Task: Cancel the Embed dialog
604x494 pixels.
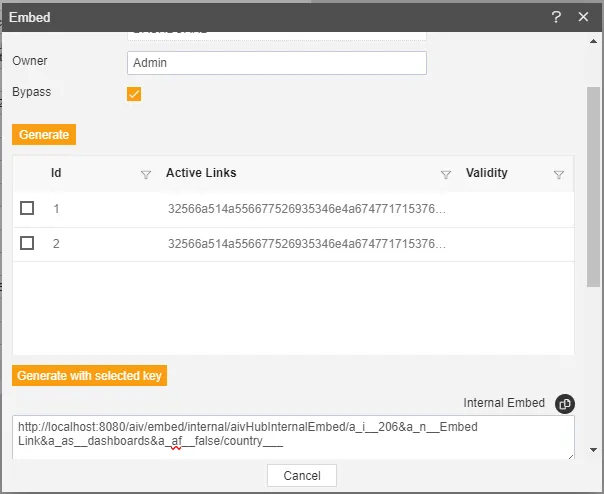Action: coord(302,476)
